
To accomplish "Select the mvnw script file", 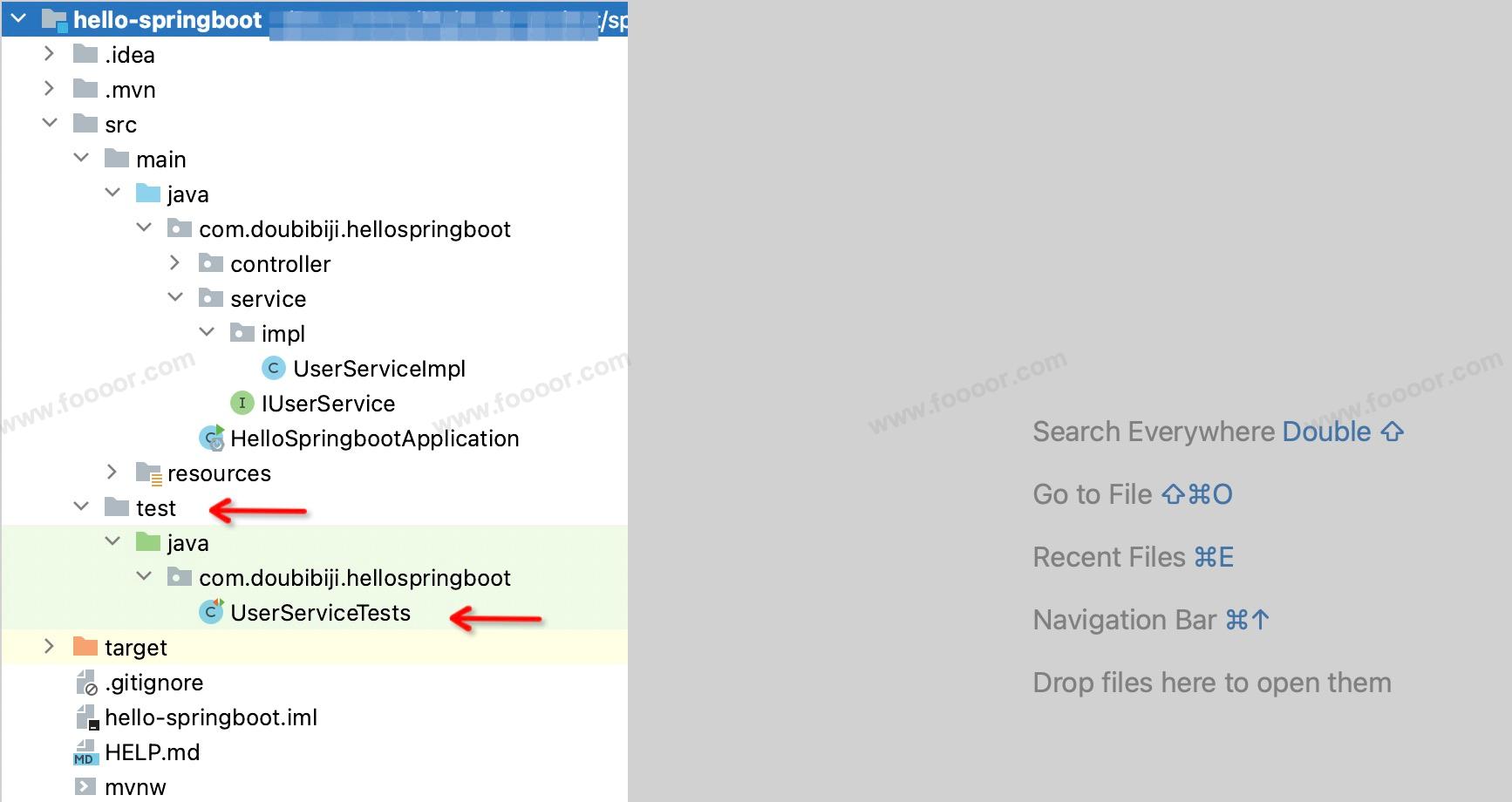I will tap(134, 787).
